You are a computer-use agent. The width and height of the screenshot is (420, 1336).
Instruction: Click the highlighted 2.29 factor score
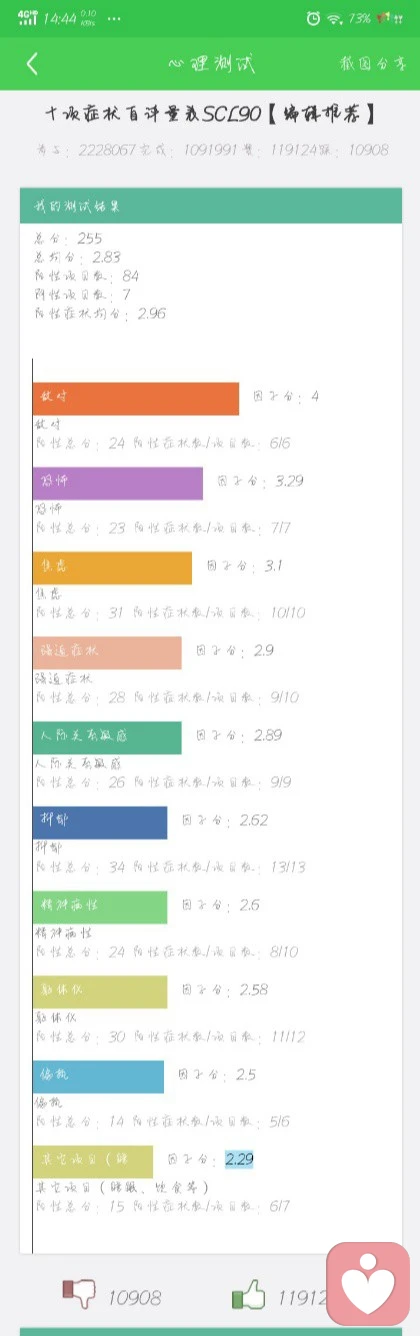point(239,1160)
